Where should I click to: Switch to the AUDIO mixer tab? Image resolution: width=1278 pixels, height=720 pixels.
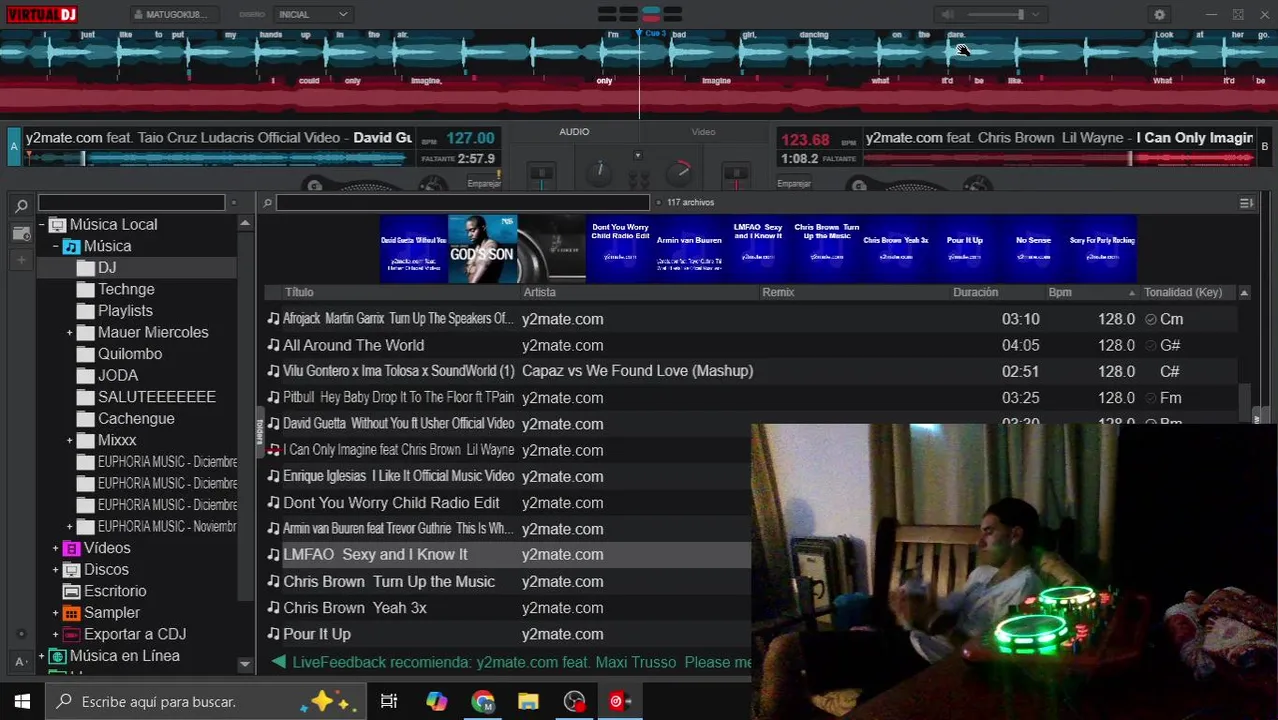tap(574, 132)
